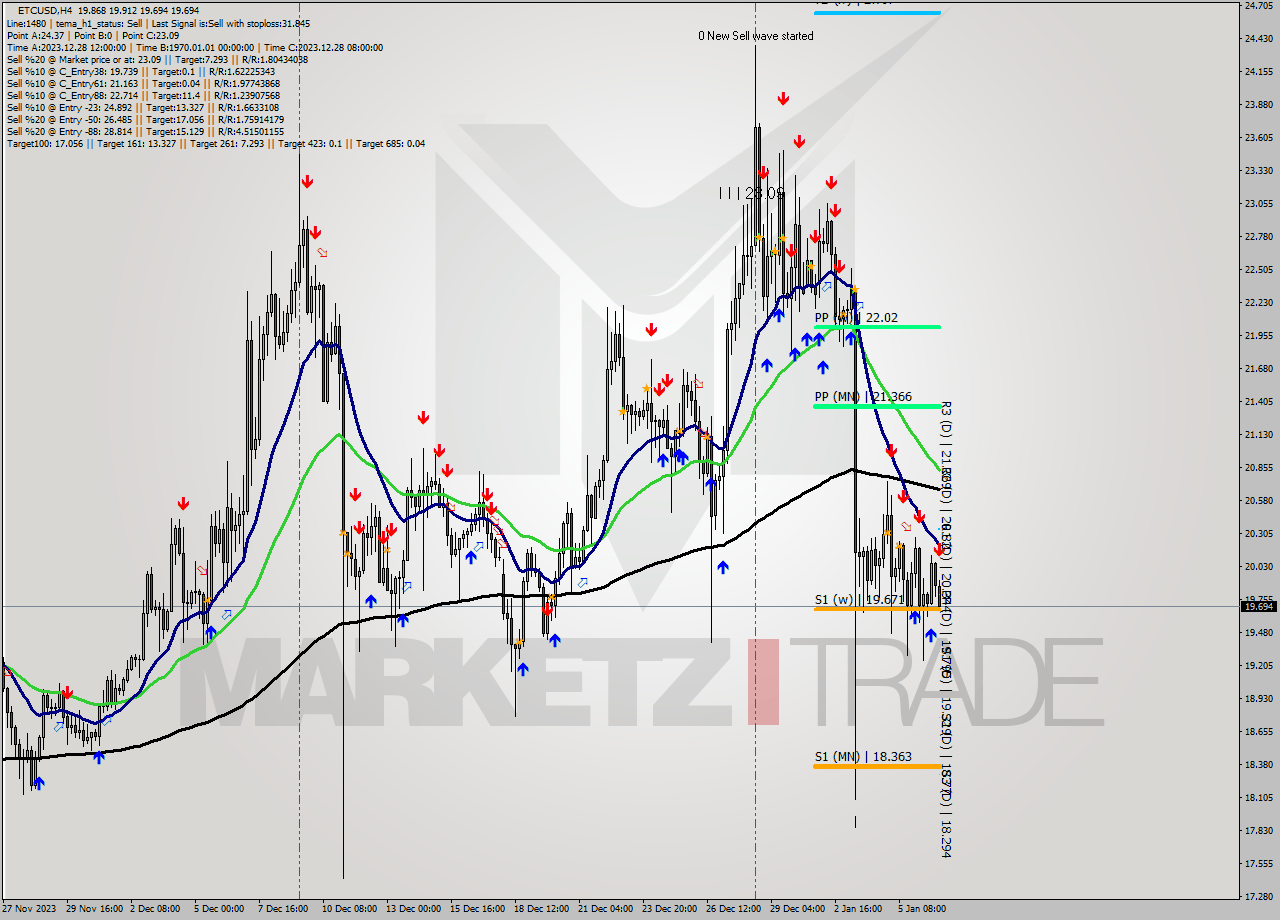Image resolution: width=1280 pixels, height=920 pixels.
Task: Click the '29 Nov 16:00' time axis label
Action: [93, 909]
